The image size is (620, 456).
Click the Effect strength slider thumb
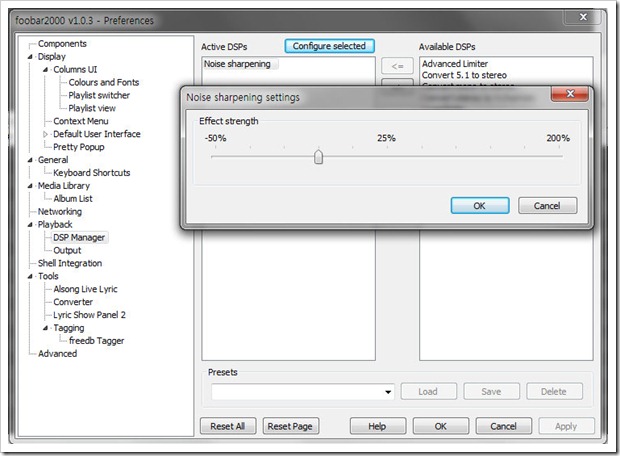[x=318, y=157]
